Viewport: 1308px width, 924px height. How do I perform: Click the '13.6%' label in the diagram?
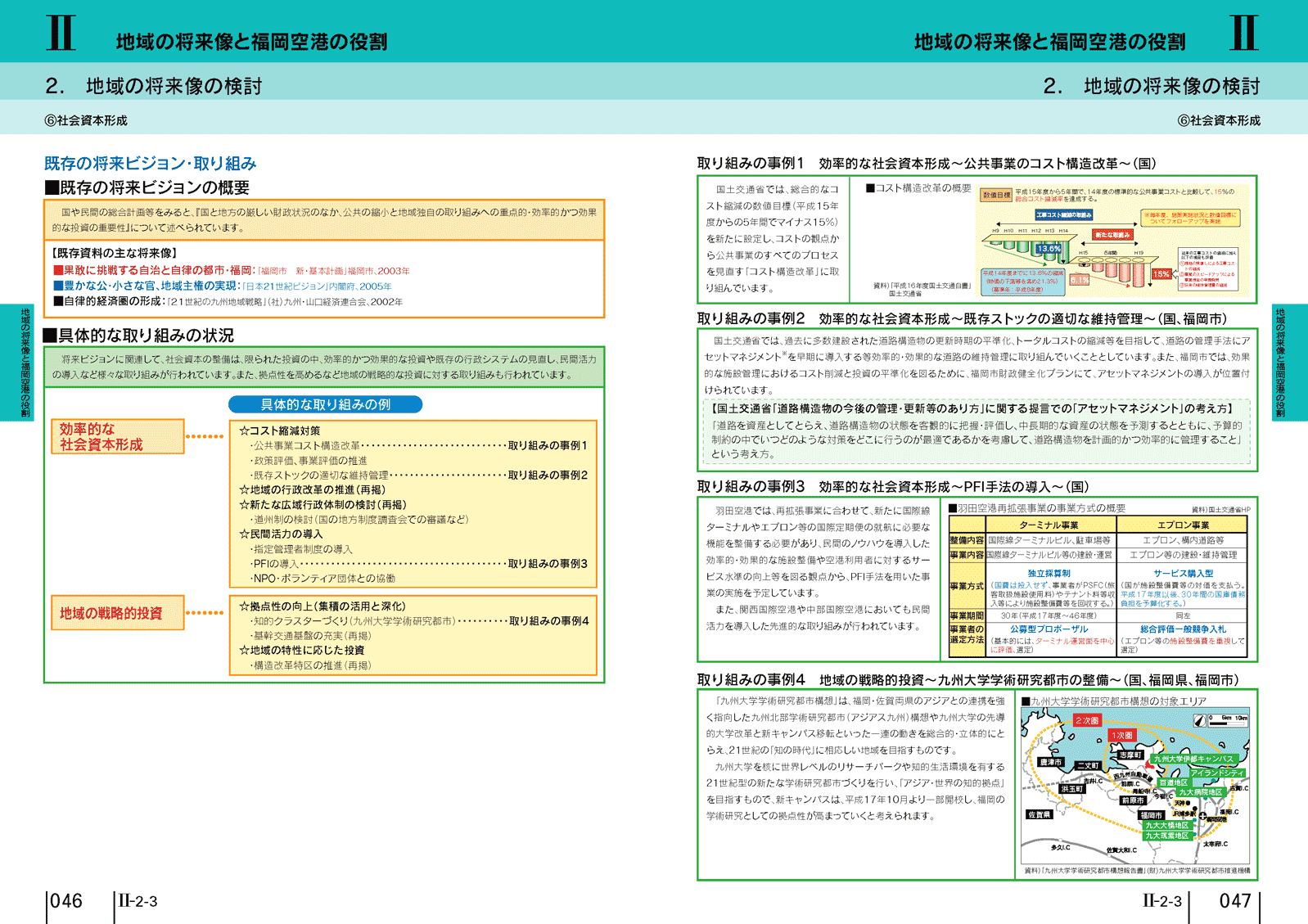[x=1049, y=249]
